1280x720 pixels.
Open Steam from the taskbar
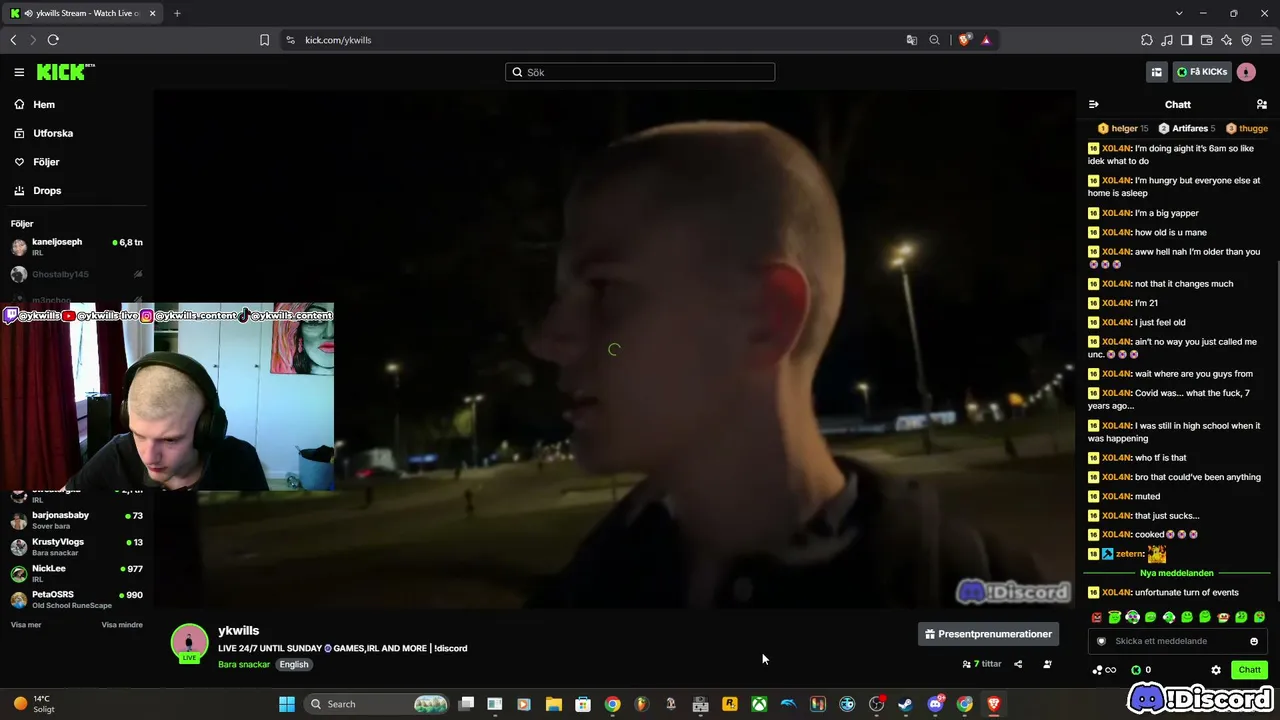(x=905, y=704)
